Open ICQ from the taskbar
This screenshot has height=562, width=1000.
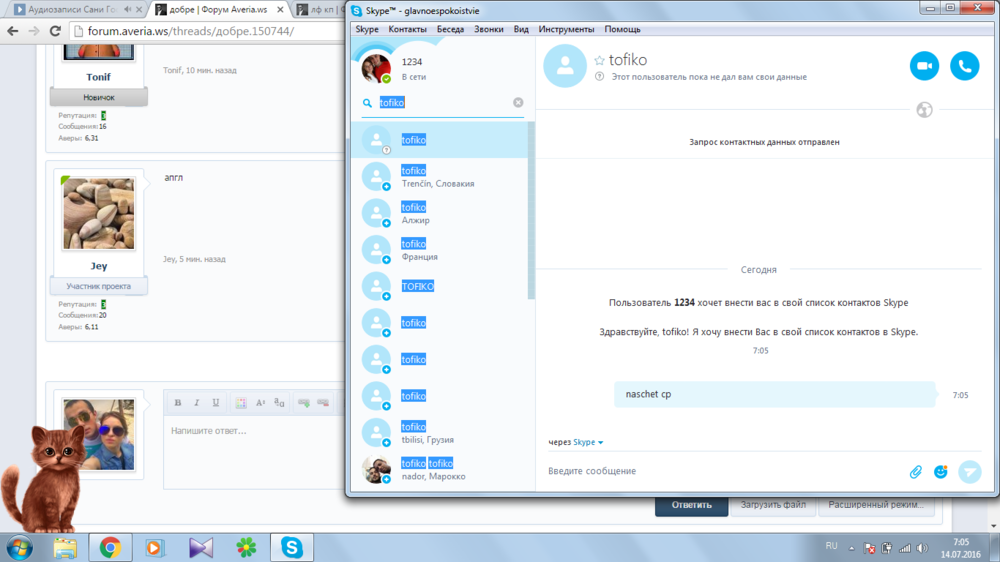coord(246,547)
